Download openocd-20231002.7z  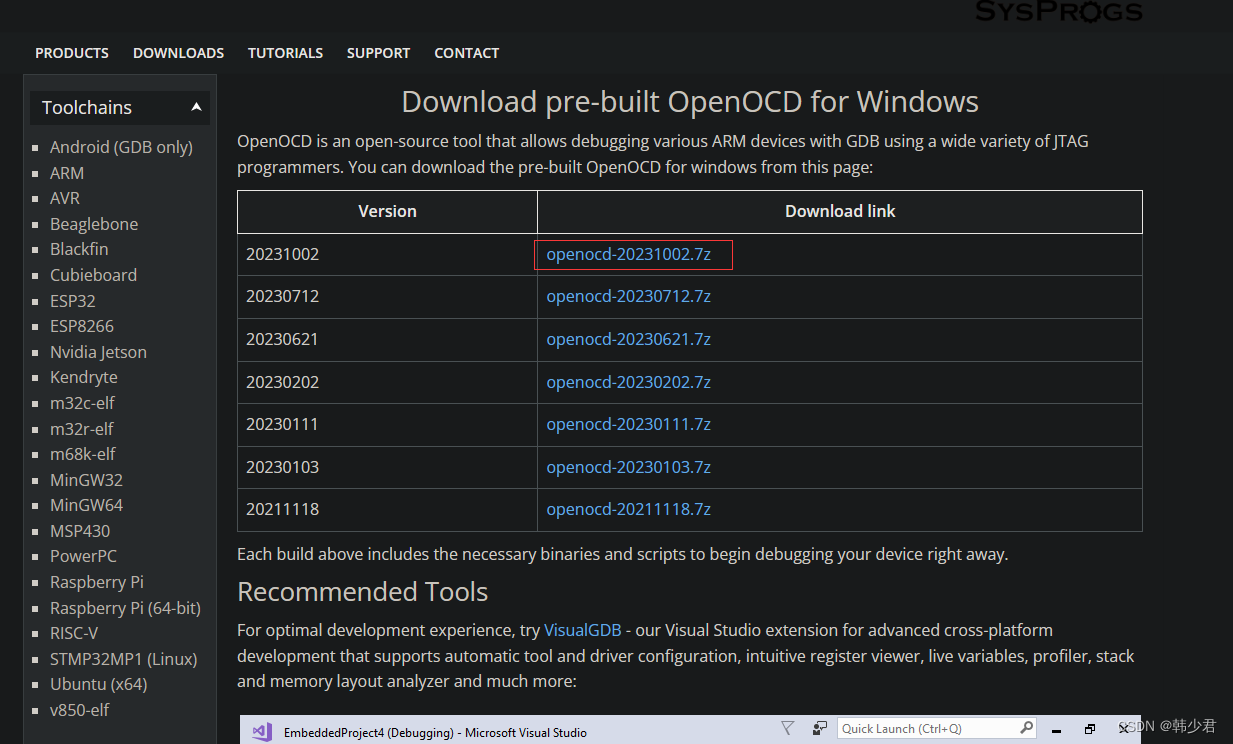tap(628, 254)
